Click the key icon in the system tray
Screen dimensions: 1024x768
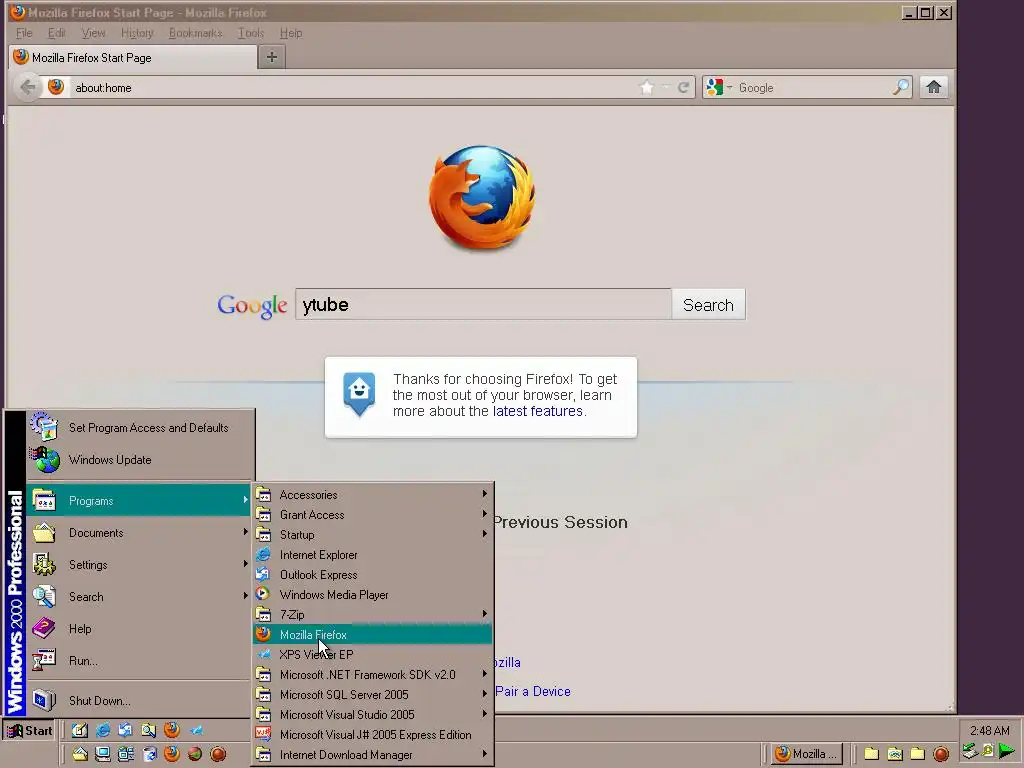point(988,751)
